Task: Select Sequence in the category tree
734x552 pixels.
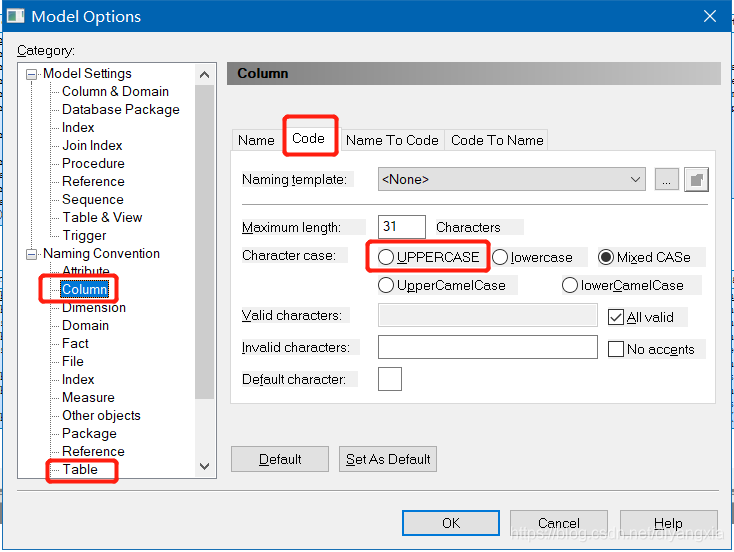Action: (93, 199)
